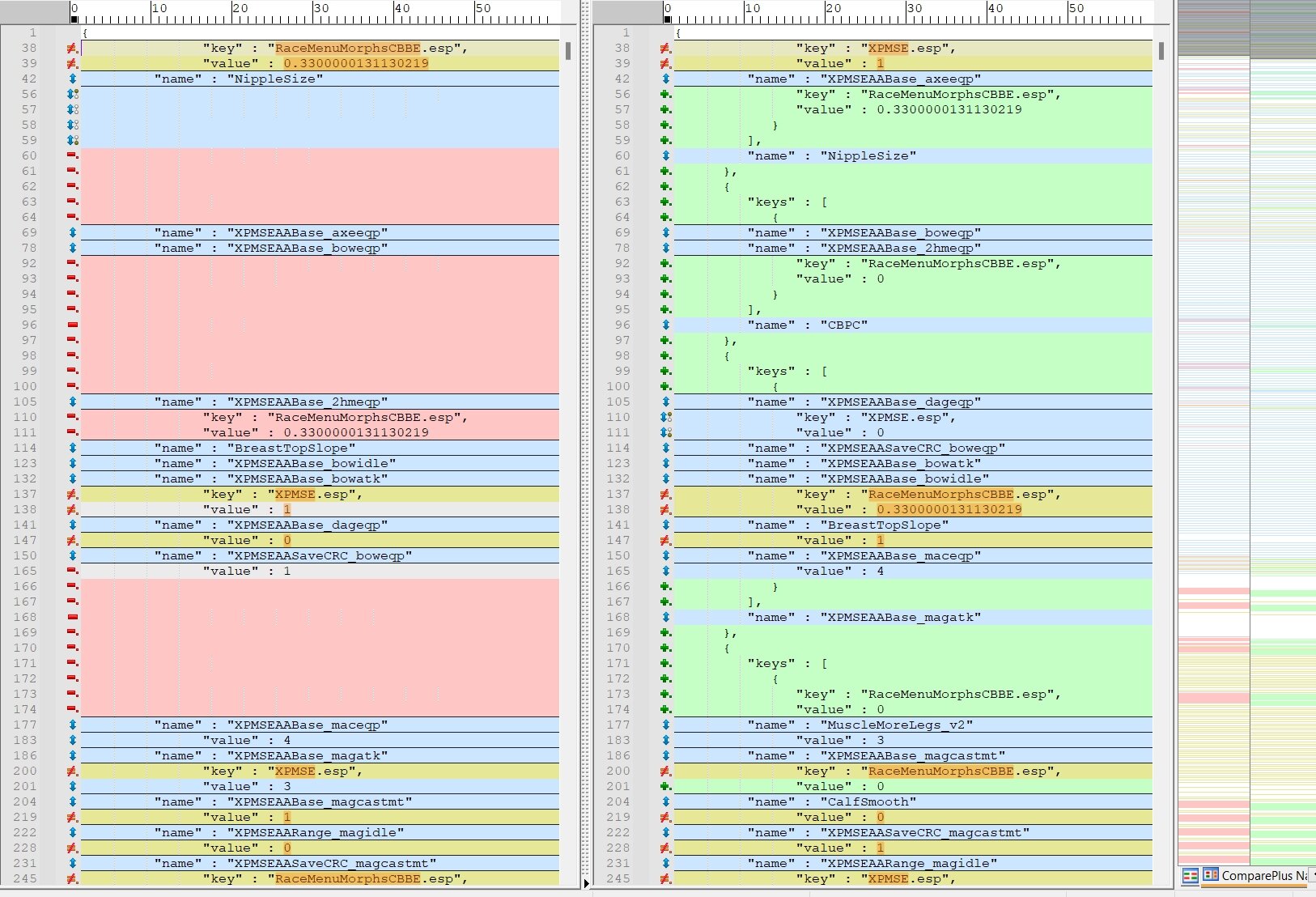Click the right column of the ComparePlus navigation map
1316x897 pixels.
pos(1284,433)
